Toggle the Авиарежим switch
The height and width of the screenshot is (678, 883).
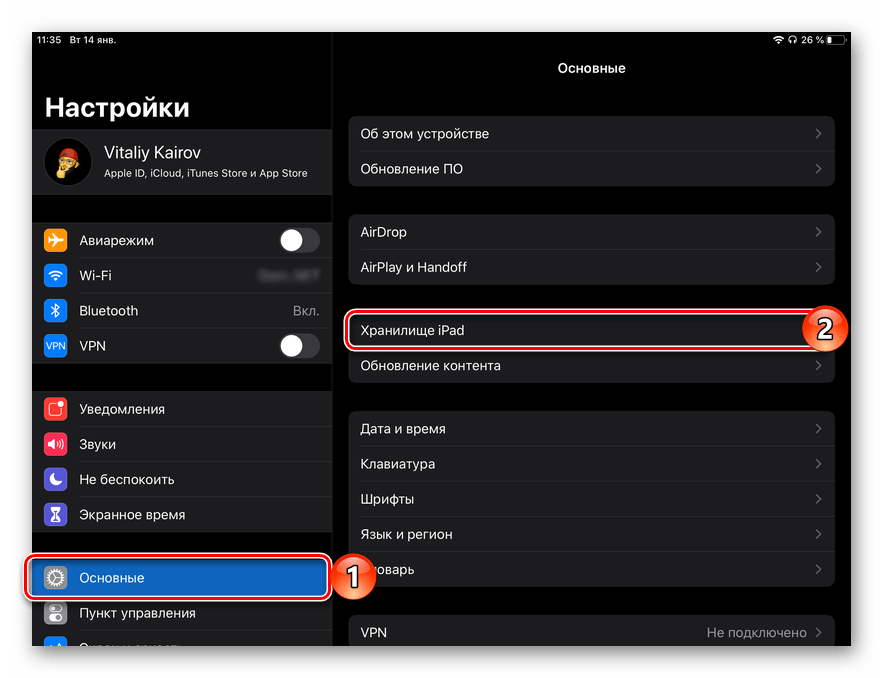299,241
